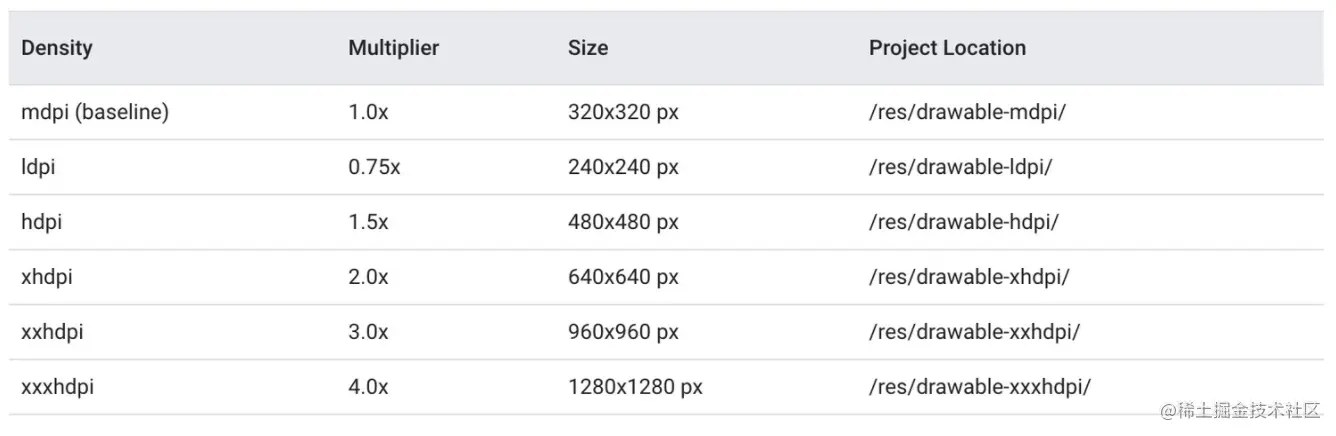Viewport: 1336px width, 436px height.
Task: Select the xxxhdpi density cell
Action: point(57,387)
